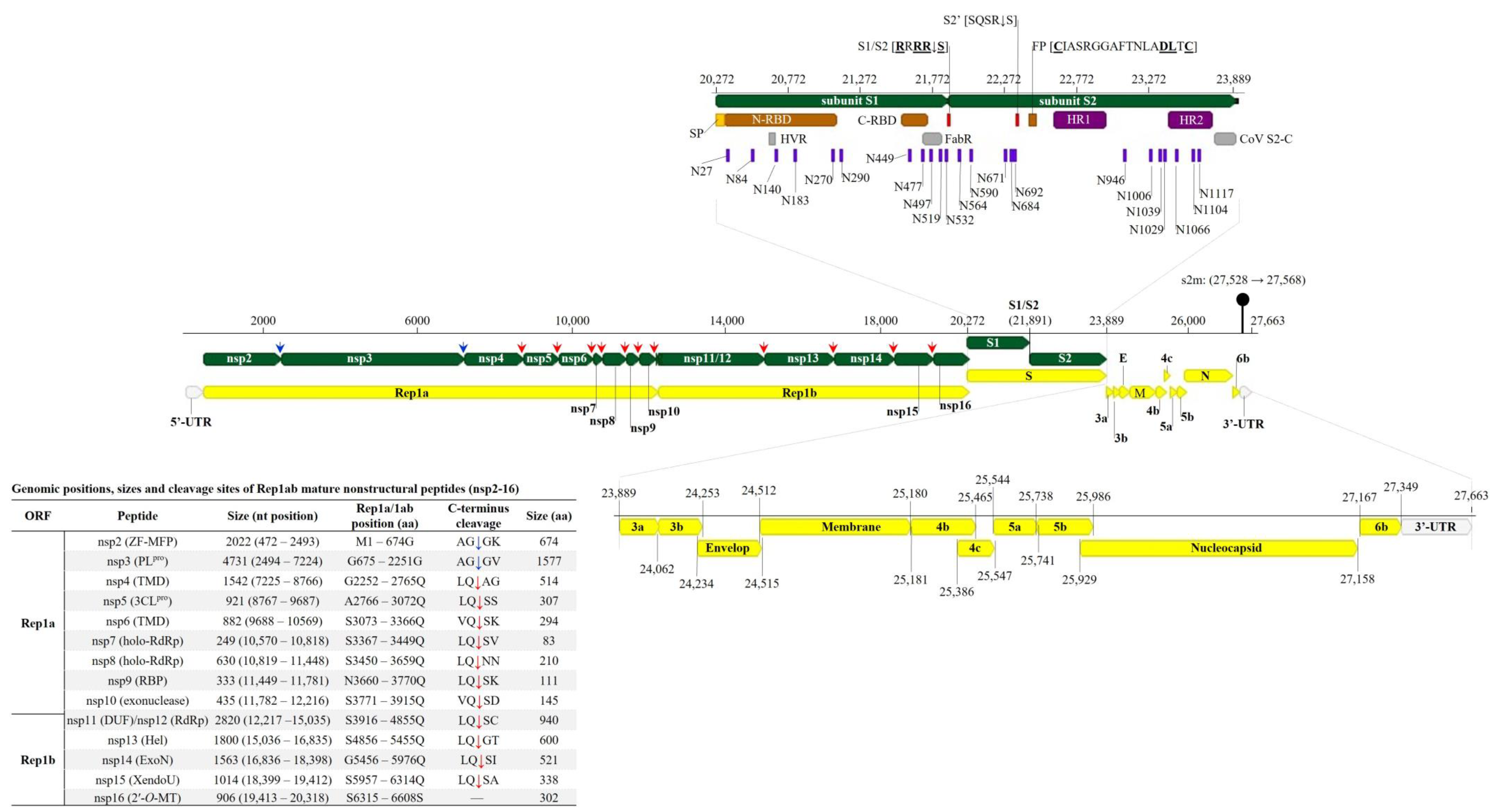The image size is (1495, 812).
Task: Click the yellow 4c bar in the enlarged map
Action: (975, 548)
